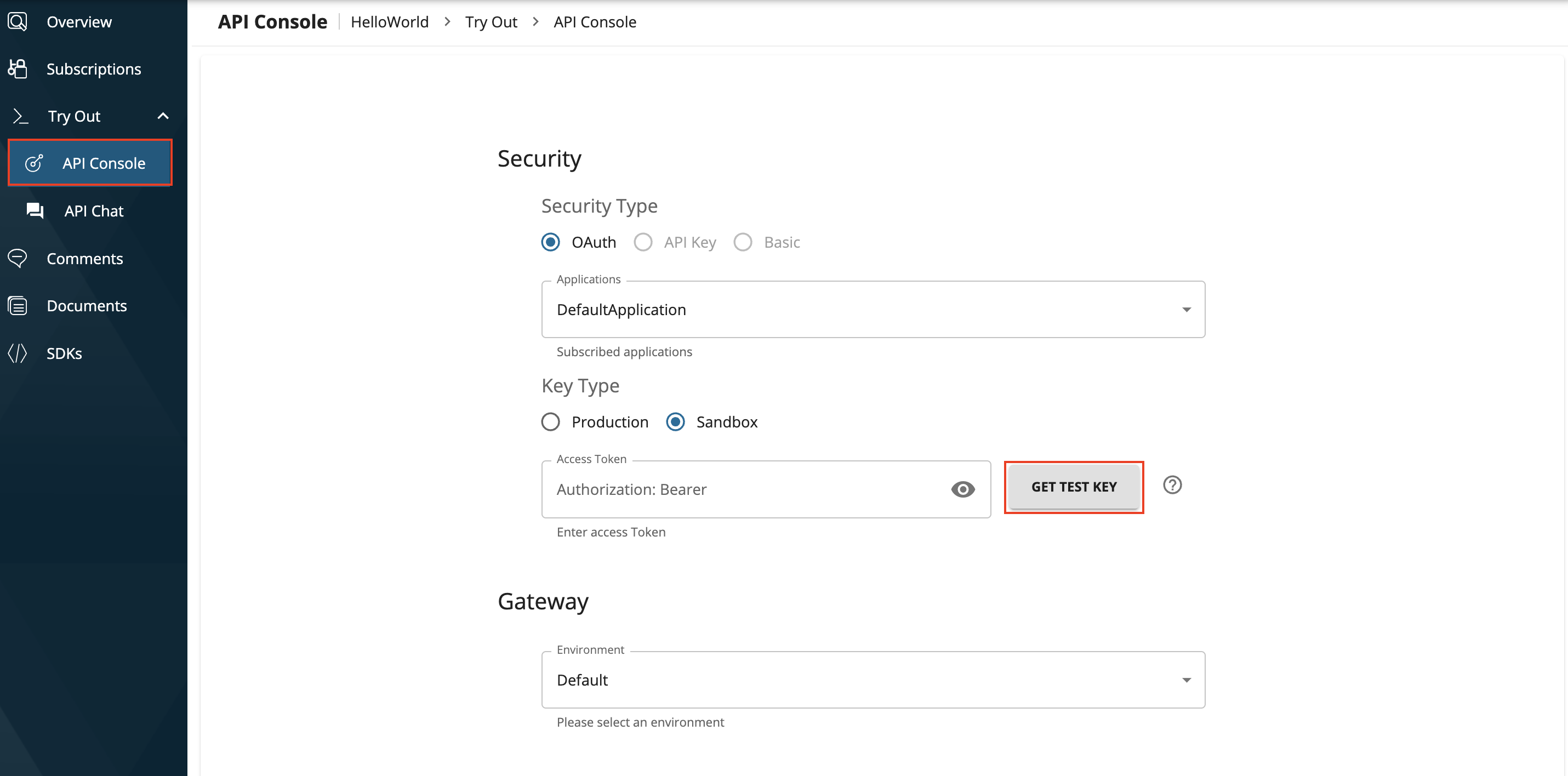This screenshot has width=1568, height=776.
Task: Click the SDKs code brackets icon
Action: pyautogui.click(x=18, y=353)
